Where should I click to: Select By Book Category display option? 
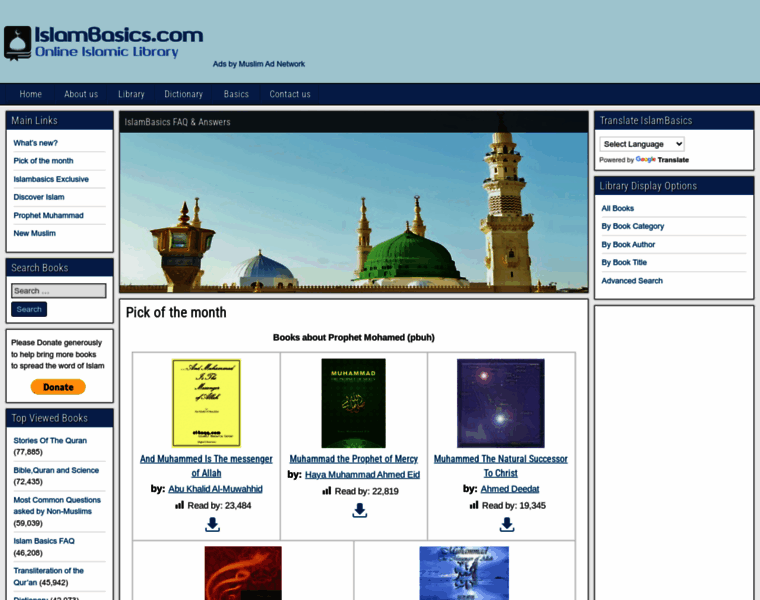point(632,226)
